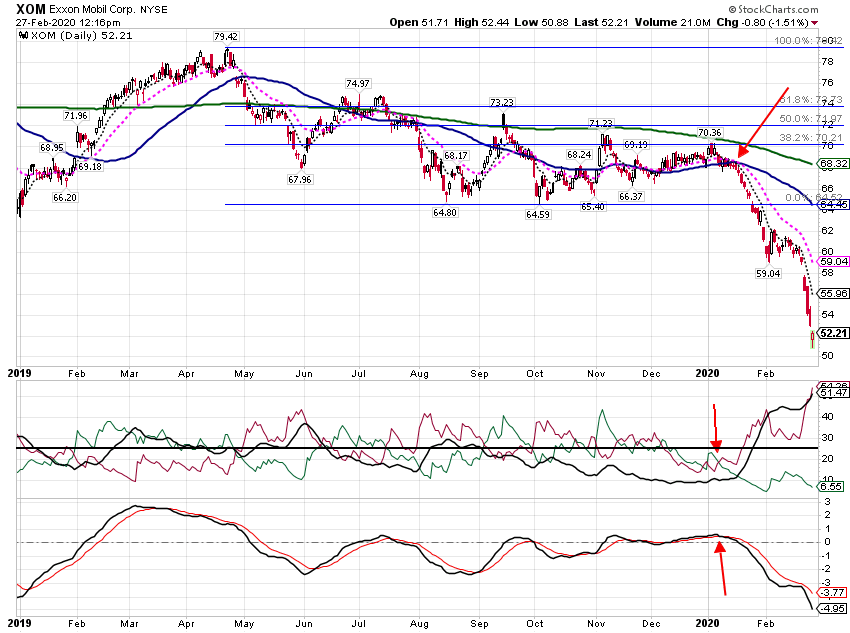Click the Low 50.88 header value

pyautogui.click(x=542, y=23)
